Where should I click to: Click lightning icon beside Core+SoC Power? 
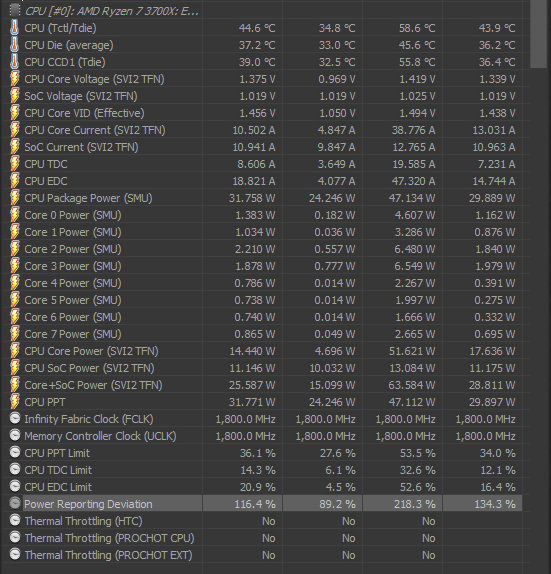[x=15, y=385]
